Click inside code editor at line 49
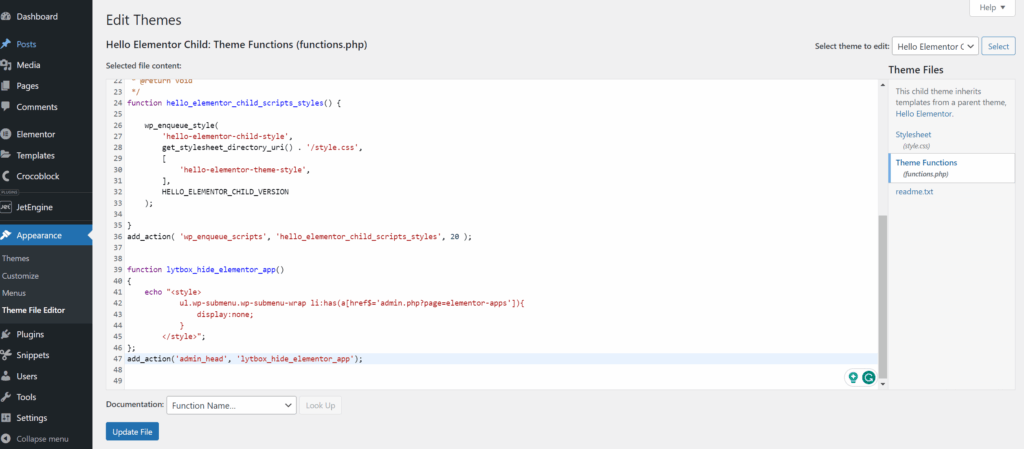The width and height of the screenshot is (1024, 449). pos(503,380)
